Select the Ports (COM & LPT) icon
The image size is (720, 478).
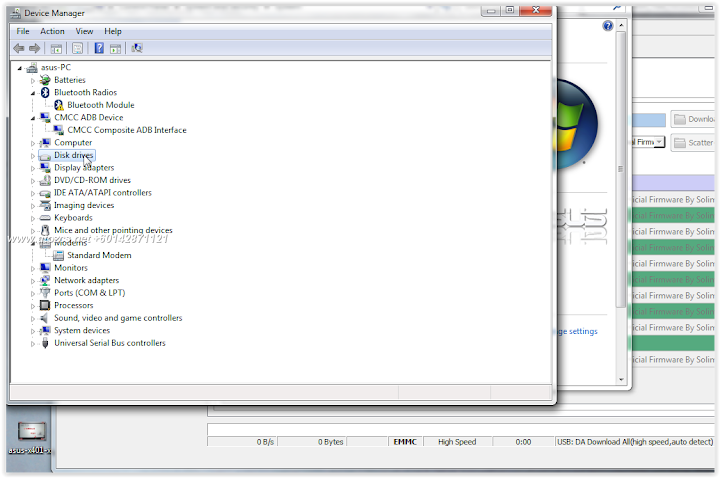(45, 292)
